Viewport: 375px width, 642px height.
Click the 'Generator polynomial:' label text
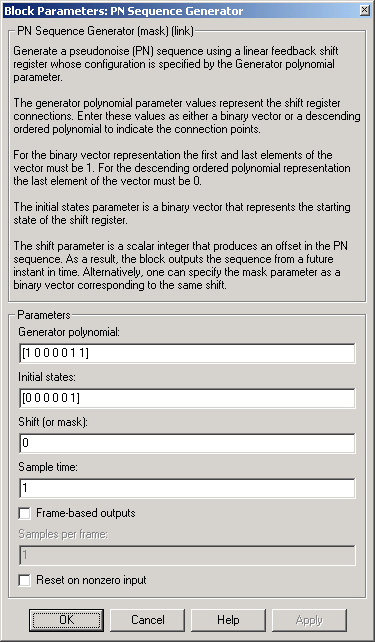(x=69, y=333)
